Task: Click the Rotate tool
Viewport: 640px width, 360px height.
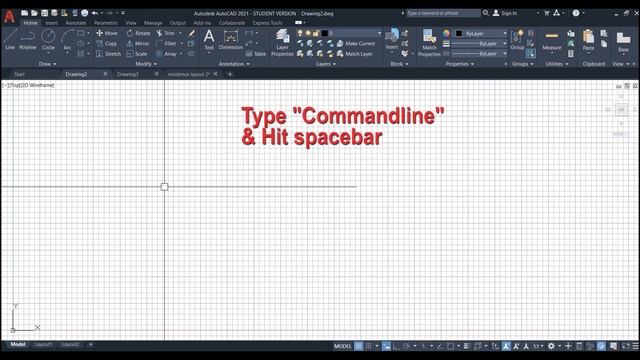Action: coord(138,33)
